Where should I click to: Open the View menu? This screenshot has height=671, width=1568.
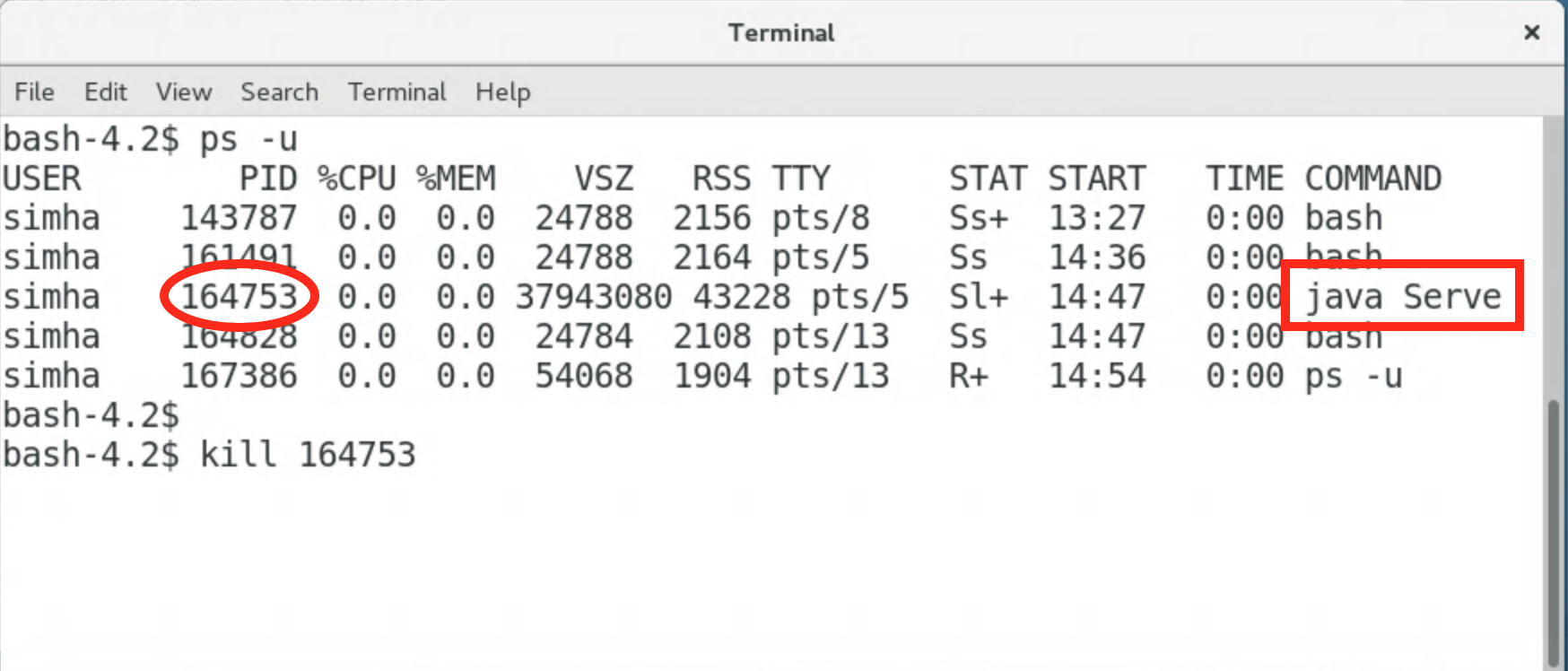[x=184, y=92]
